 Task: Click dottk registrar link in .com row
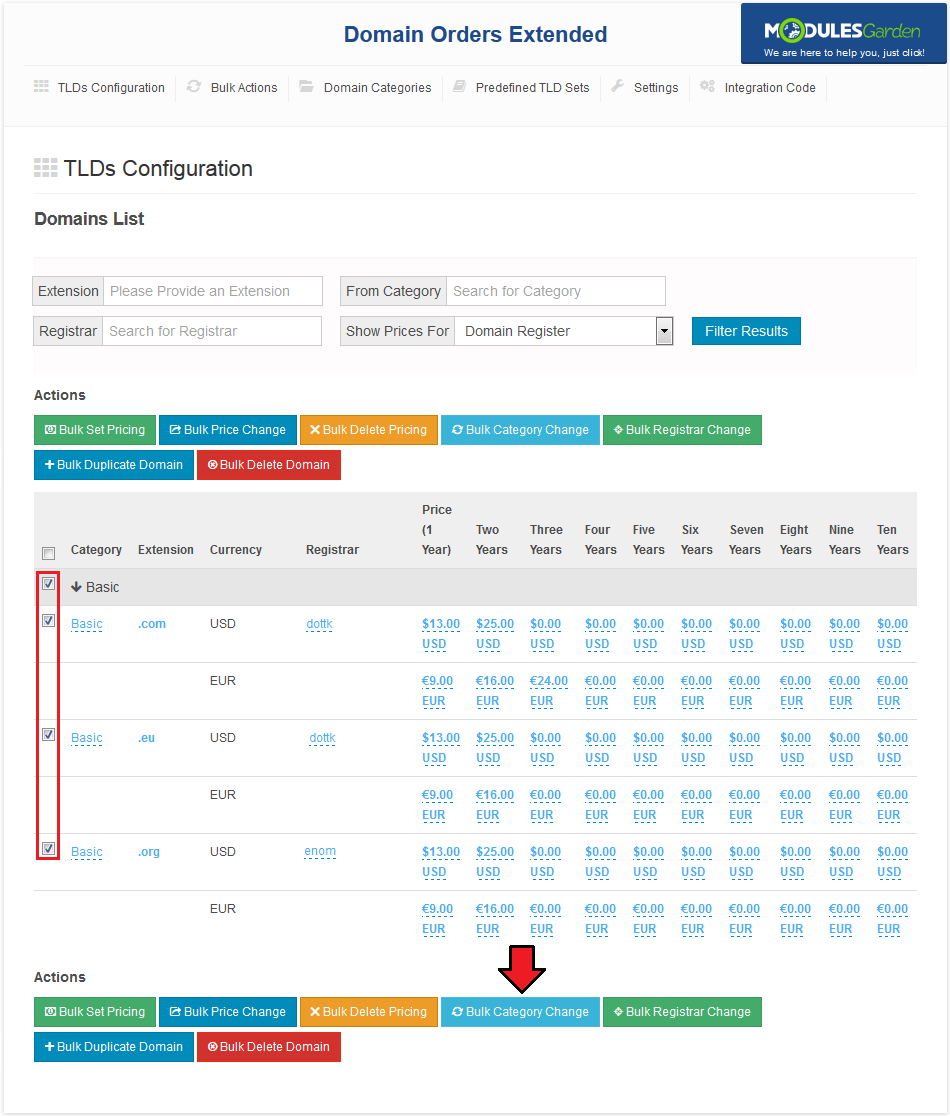pyautogui.click(x=320, y=624)
